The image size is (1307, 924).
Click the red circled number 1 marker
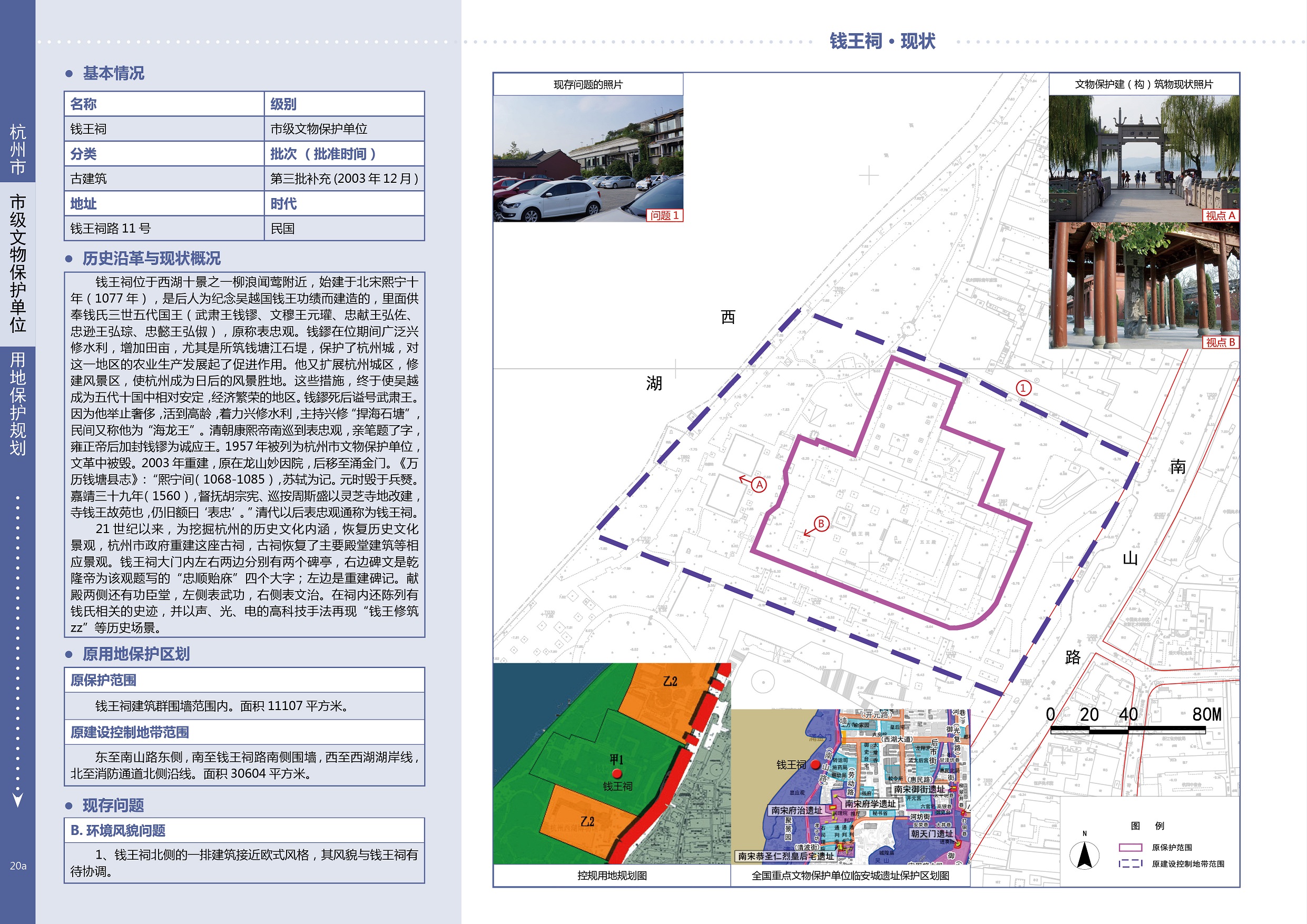click(1024, 388)
